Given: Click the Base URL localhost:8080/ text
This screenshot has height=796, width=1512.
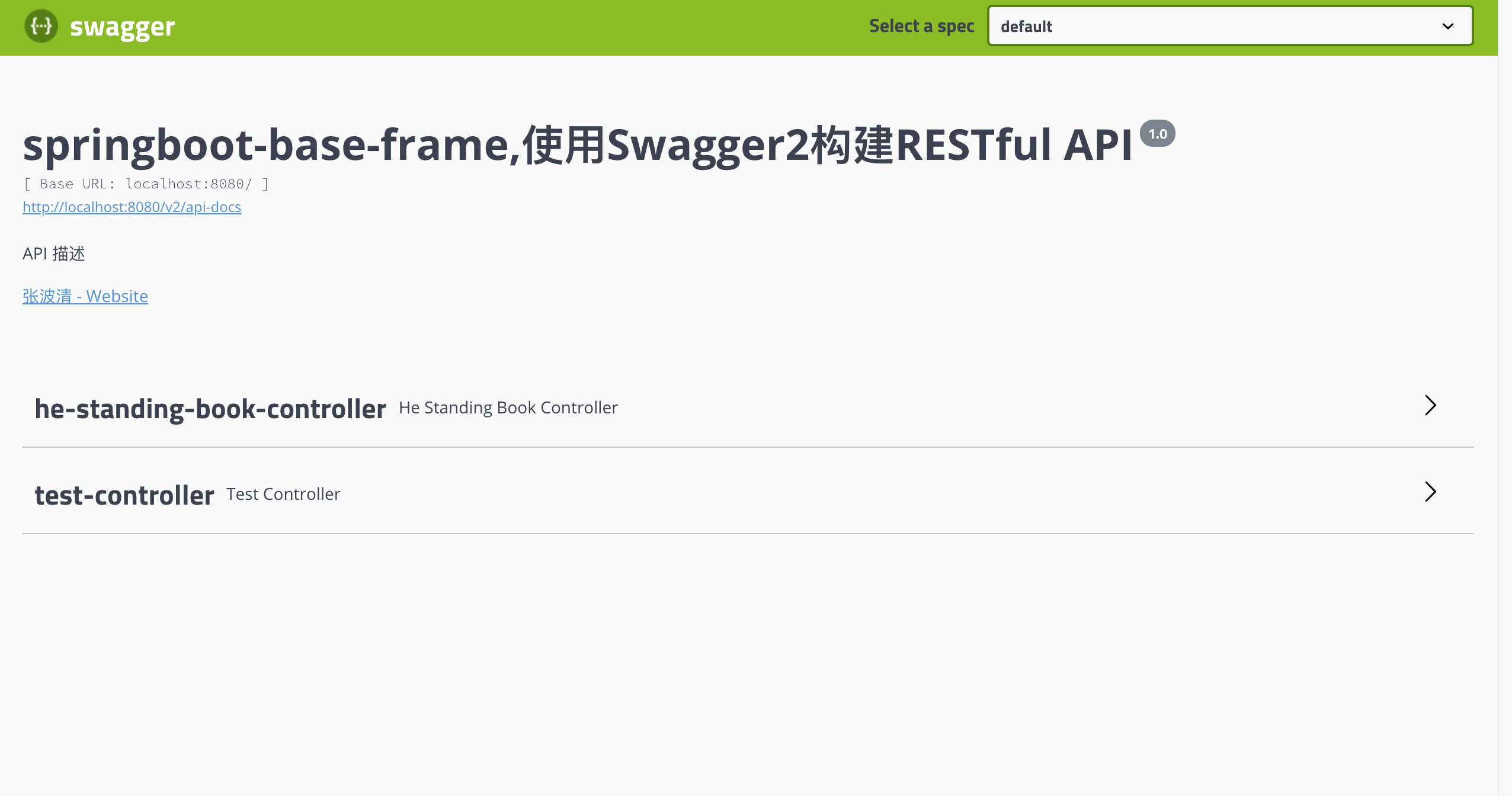Looking at the screenshot, I should pyautogui.click(x=146, y=184).
